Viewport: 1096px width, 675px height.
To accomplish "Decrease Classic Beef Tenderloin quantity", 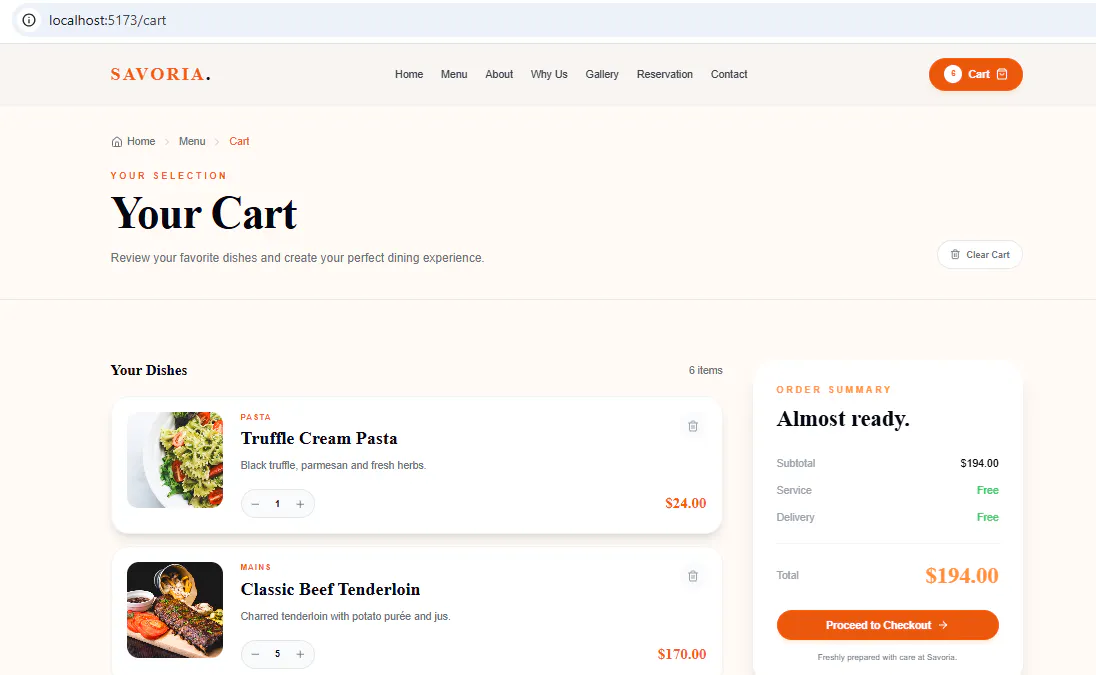I will 255,654.
